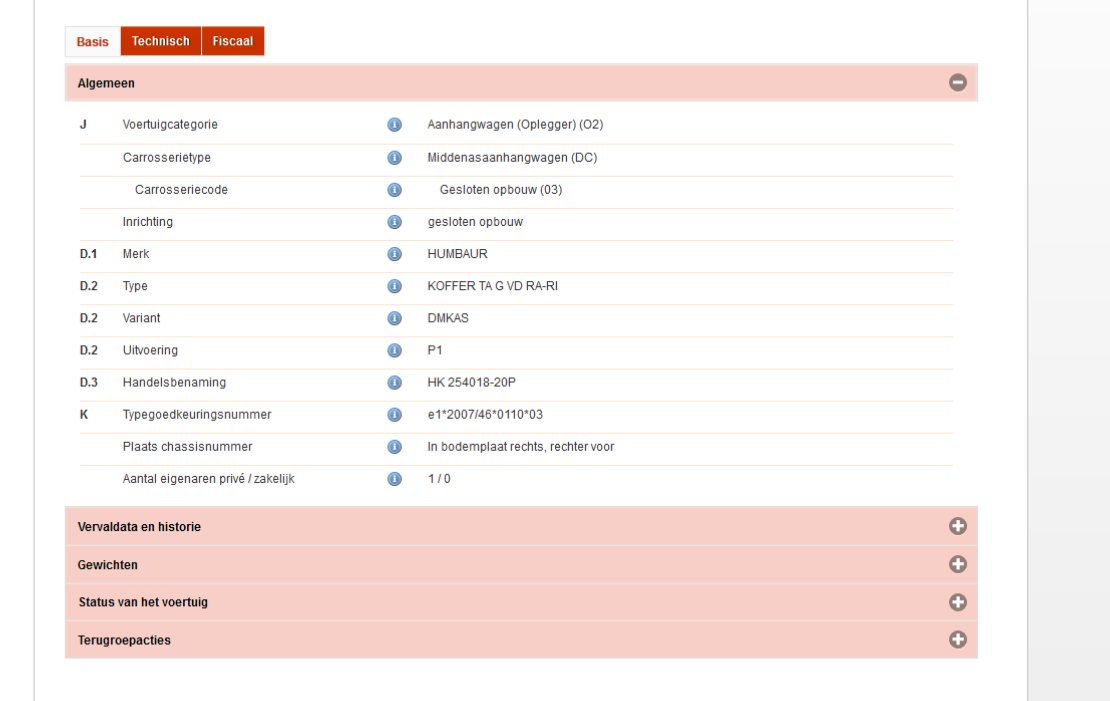This screenshot has width=1110, height=701.
Task: Expand the Gewichten section plus icon
Action: (957, 564)
